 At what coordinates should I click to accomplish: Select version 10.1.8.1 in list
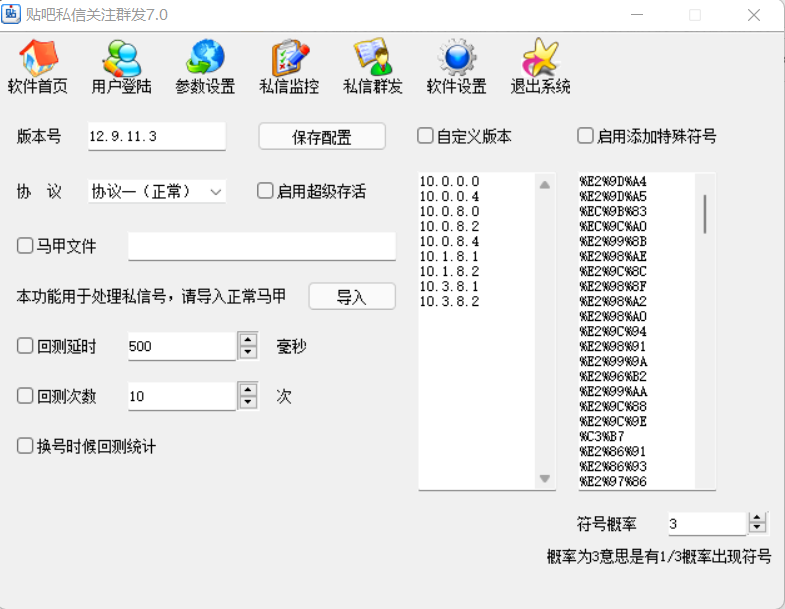[449, 256]
